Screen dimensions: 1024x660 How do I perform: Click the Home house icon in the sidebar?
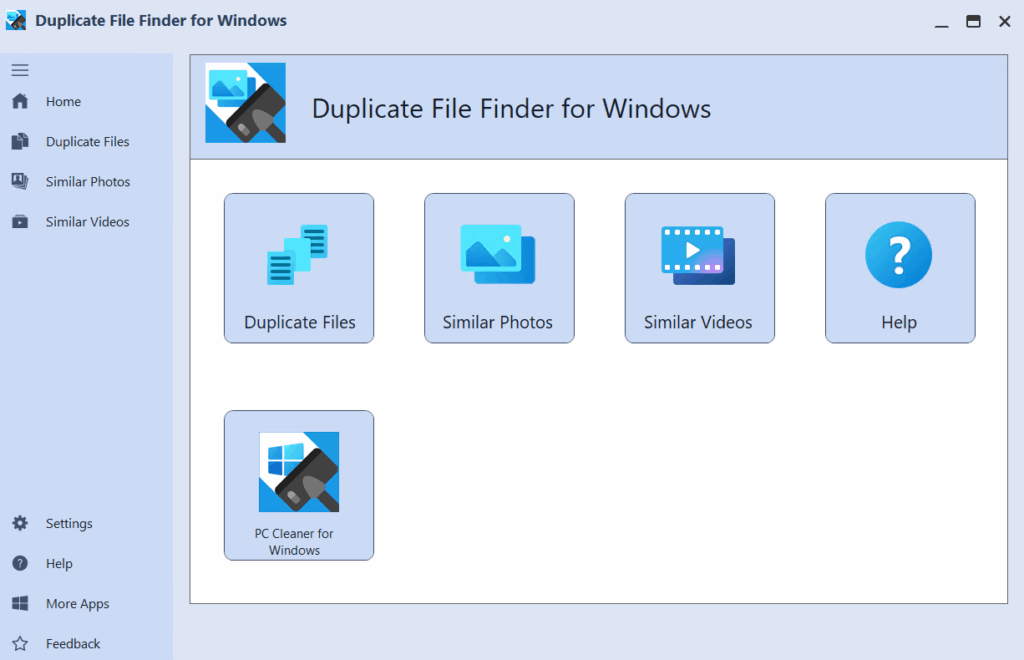coord(20,101)
